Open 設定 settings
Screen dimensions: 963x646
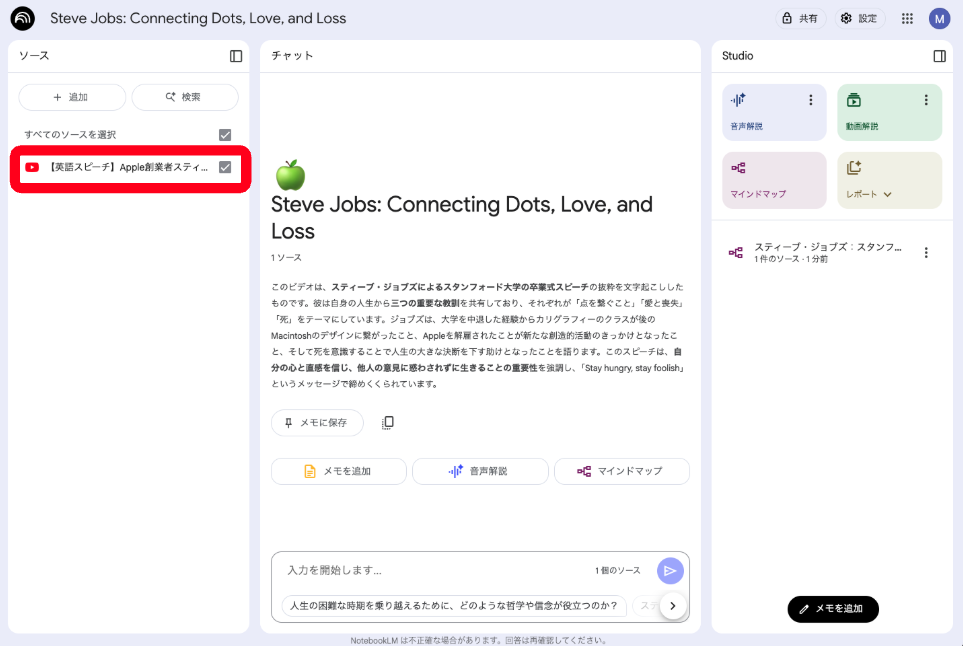coord(859,18)
